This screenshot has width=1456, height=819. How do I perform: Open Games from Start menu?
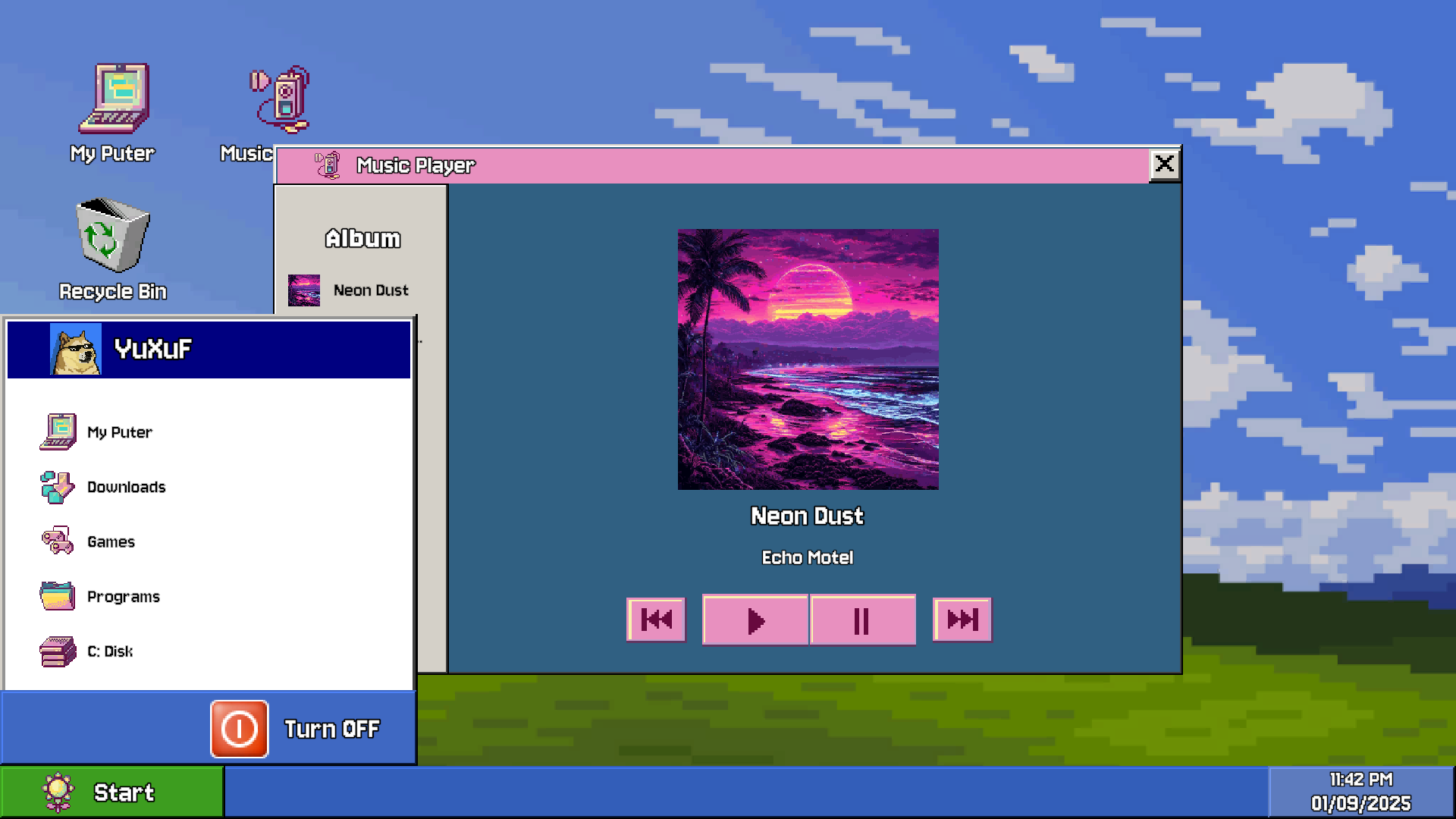[111, 541]
